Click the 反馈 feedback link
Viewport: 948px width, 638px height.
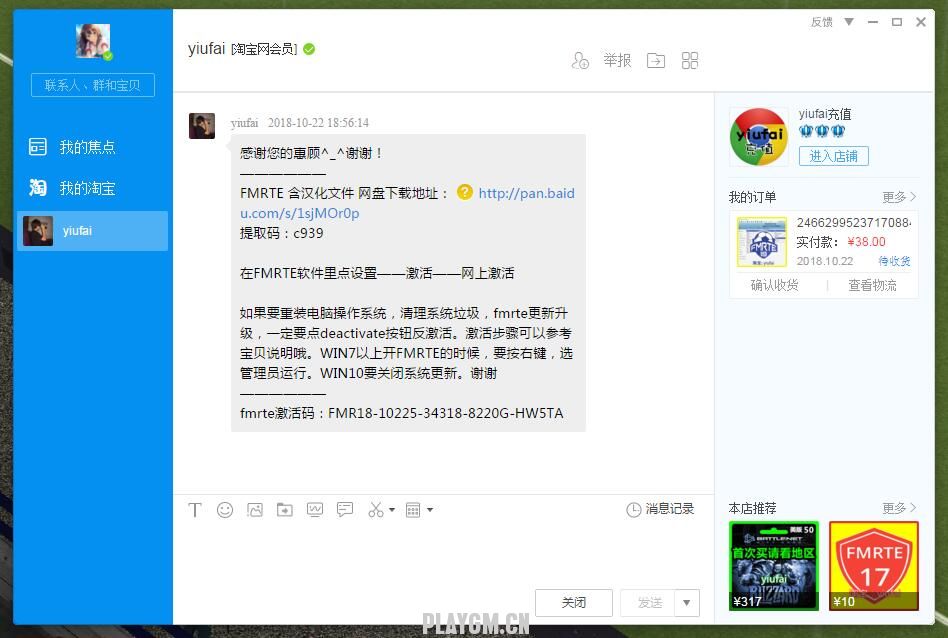click(822, 22)
